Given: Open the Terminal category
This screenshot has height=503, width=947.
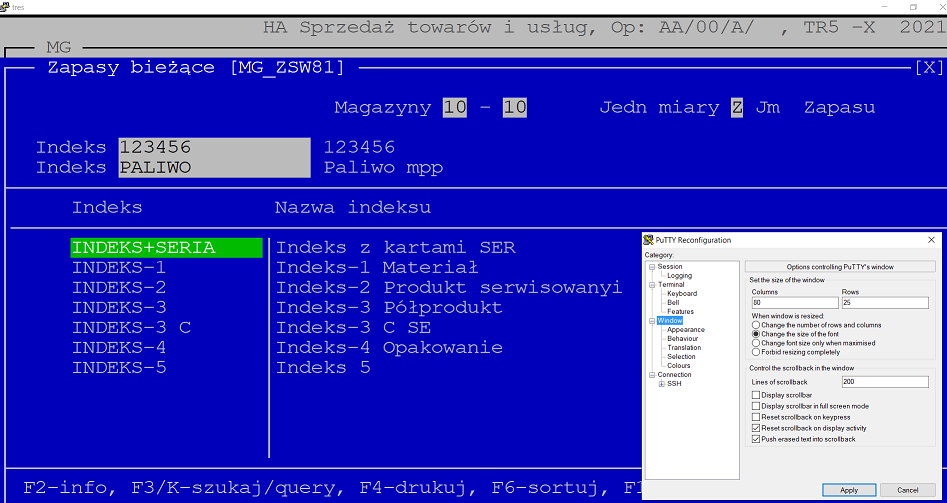Looking at the screenshot, I should [x=671, y=284].
